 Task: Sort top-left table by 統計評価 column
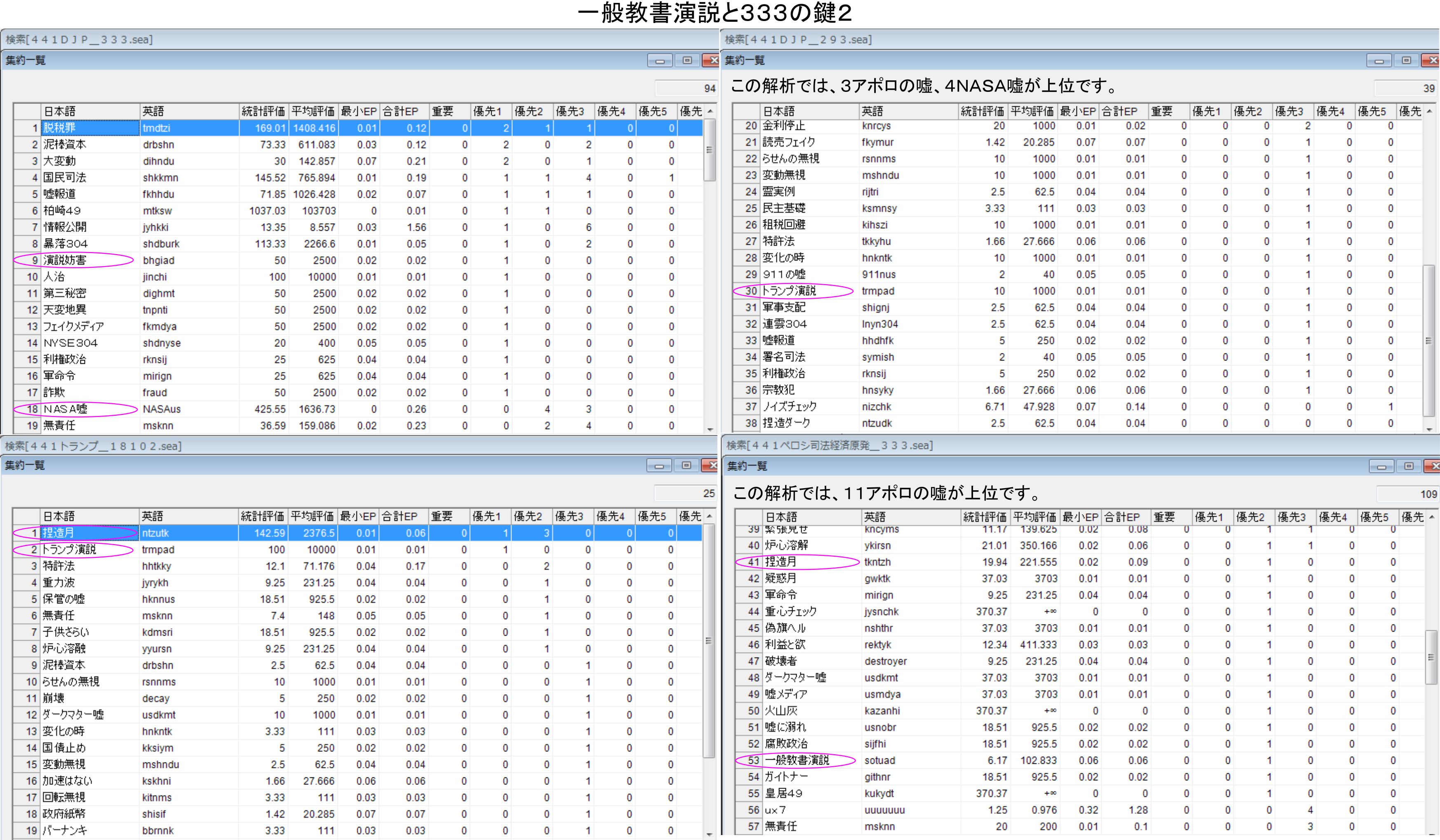263,111
